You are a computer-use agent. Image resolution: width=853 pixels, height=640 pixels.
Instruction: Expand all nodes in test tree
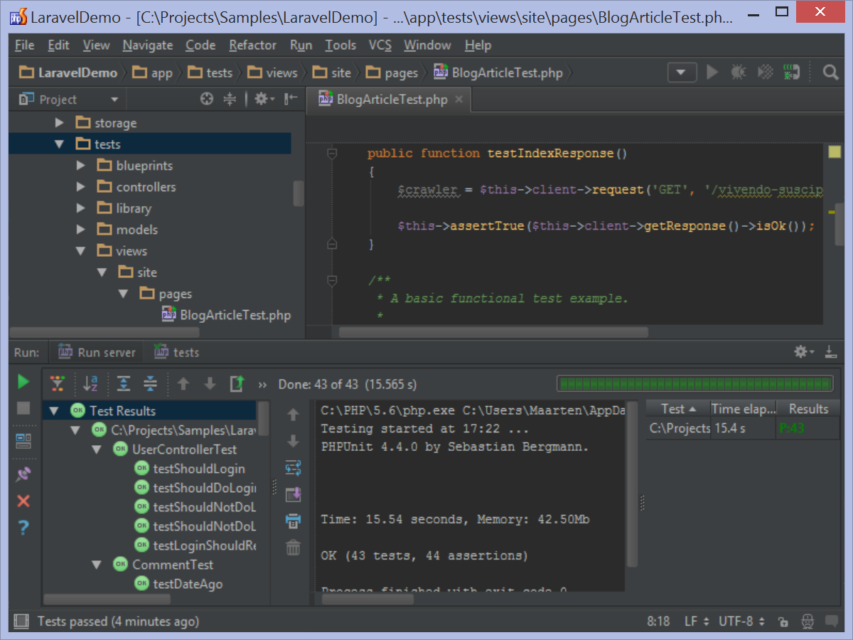(124, 382)
